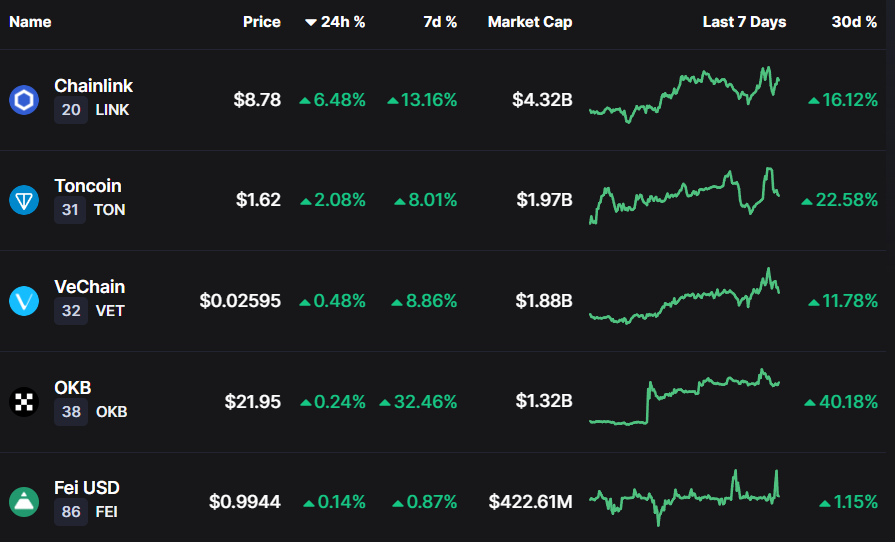Click the VeChain coin logo icon
This screenshot has height=542, width=895.
pyautogui.click(x=24, y=301)
